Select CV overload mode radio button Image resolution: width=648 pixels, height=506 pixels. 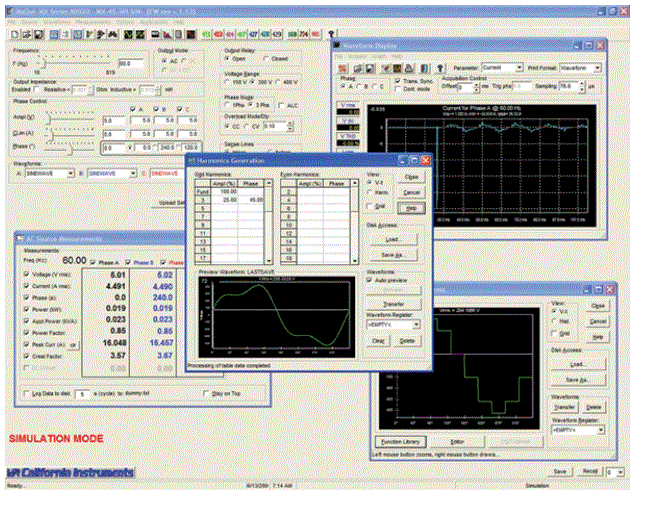click(247, 126)
